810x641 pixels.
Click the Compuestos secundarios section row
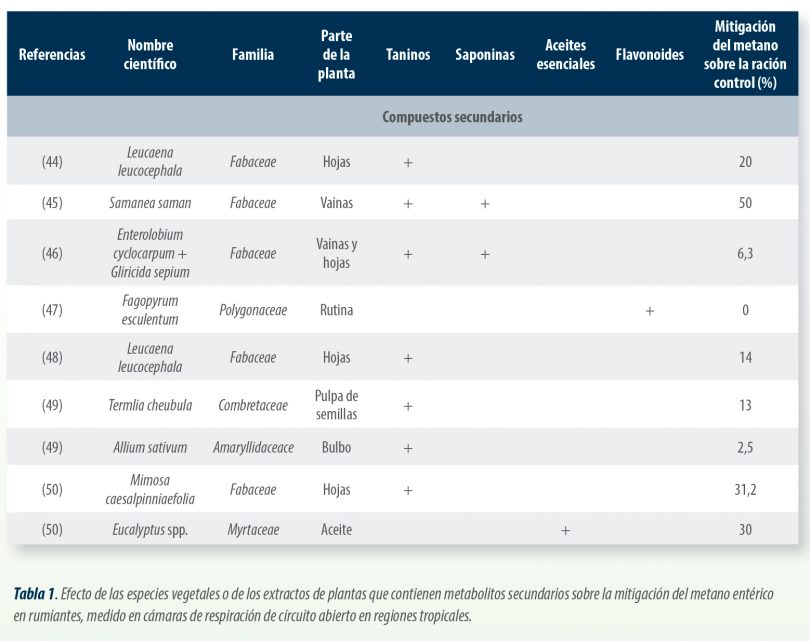pyautogui.click(x=452, y=117)
